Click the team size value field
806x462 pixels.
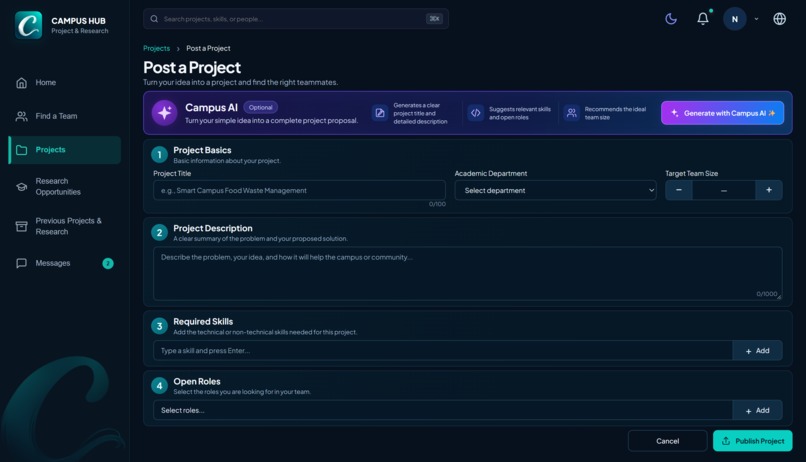tap(724, 190)
